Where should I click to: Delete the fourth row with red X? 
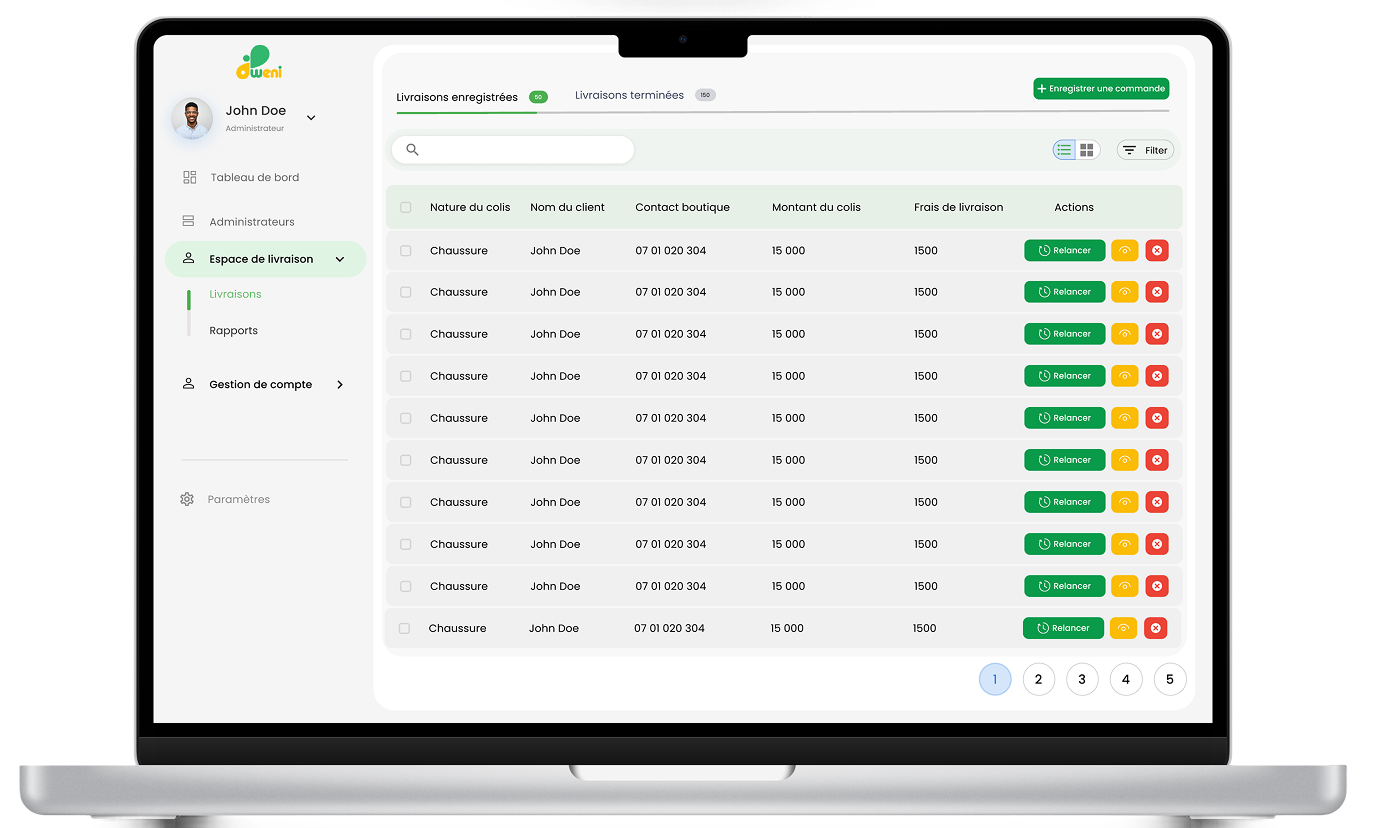pyautogui.click(x=1157, y=376)
